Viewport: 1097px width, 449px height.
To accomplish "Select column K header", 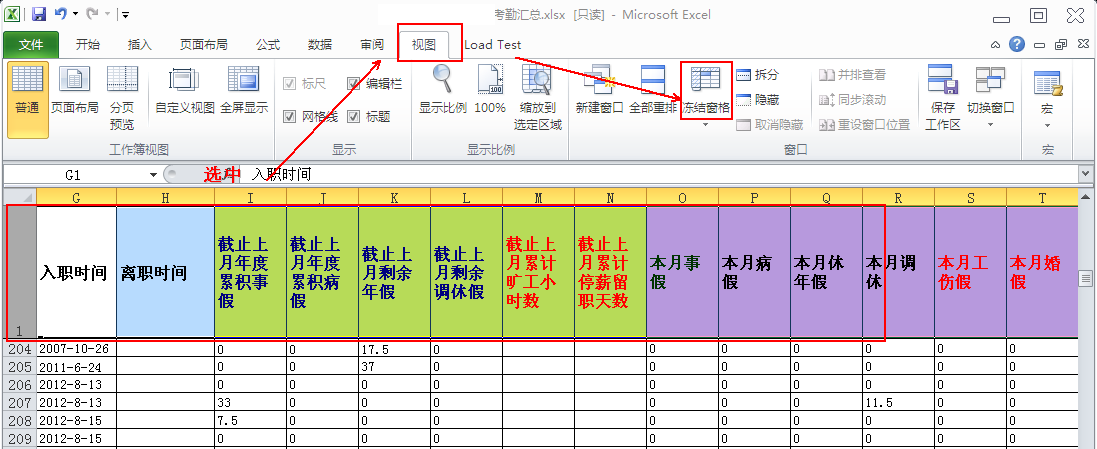I will [394, 198].
